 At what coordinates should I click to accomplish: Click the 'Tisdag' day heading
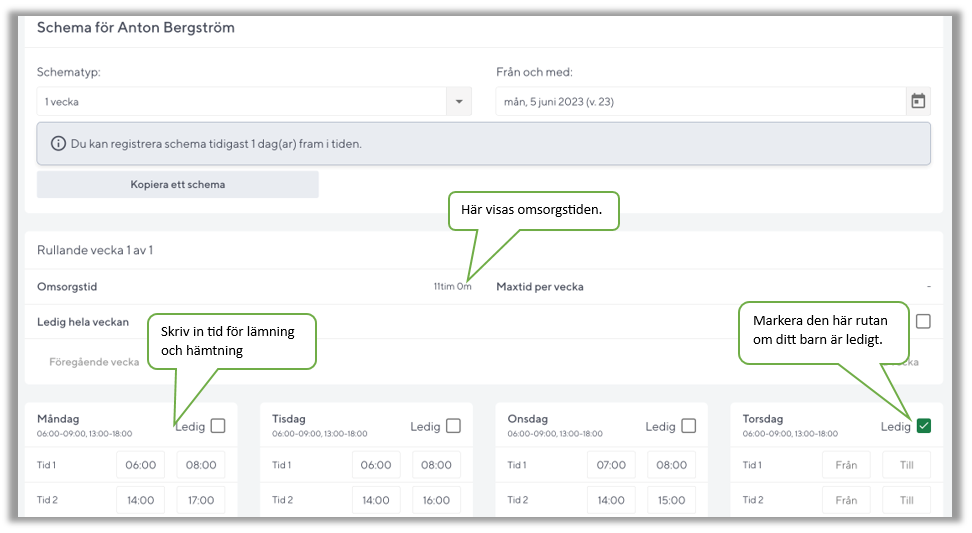click(x=289, y=419)
